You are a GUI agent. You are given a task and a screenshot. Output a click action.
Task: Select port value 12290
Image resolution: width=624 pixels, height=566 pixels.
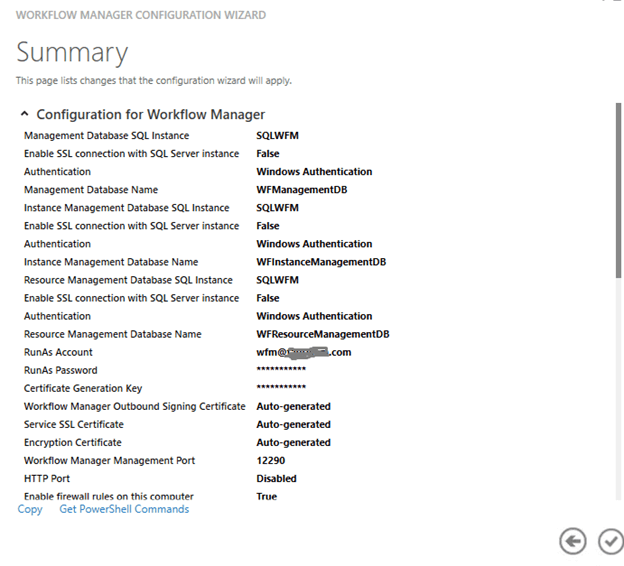click(271, 461)
